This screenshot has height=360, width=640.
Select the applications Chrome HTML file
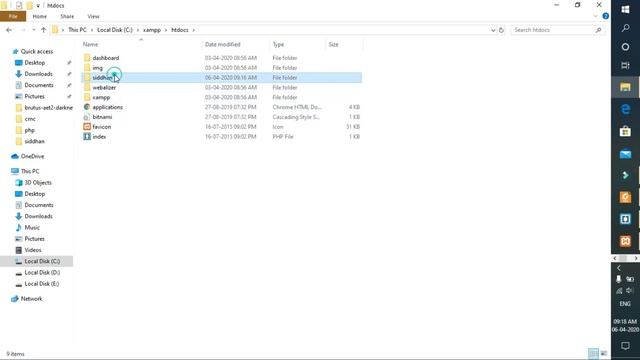point(107,107)
